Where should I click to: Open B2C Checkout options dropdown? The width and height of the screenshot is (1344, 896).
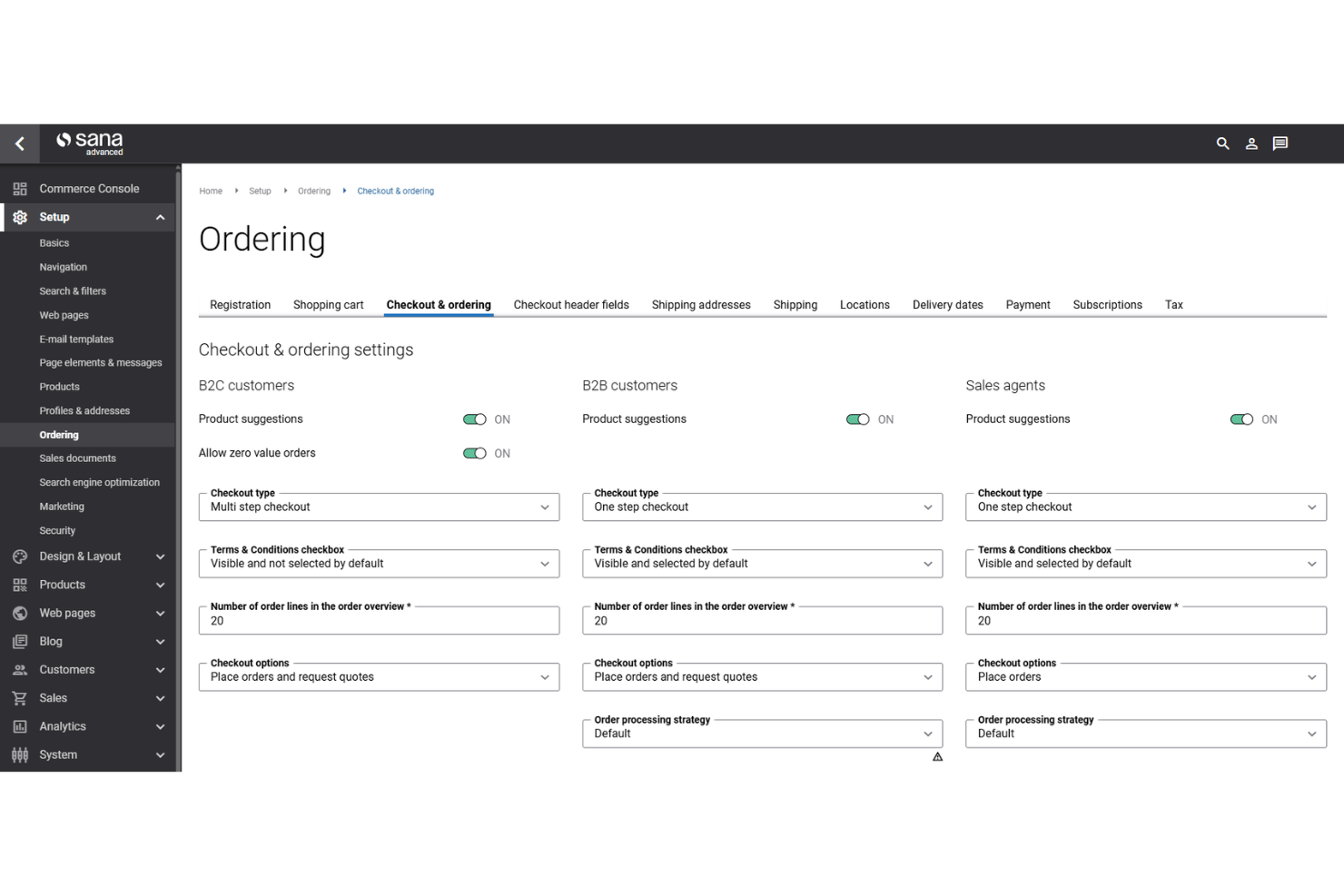tap(379, 676)
